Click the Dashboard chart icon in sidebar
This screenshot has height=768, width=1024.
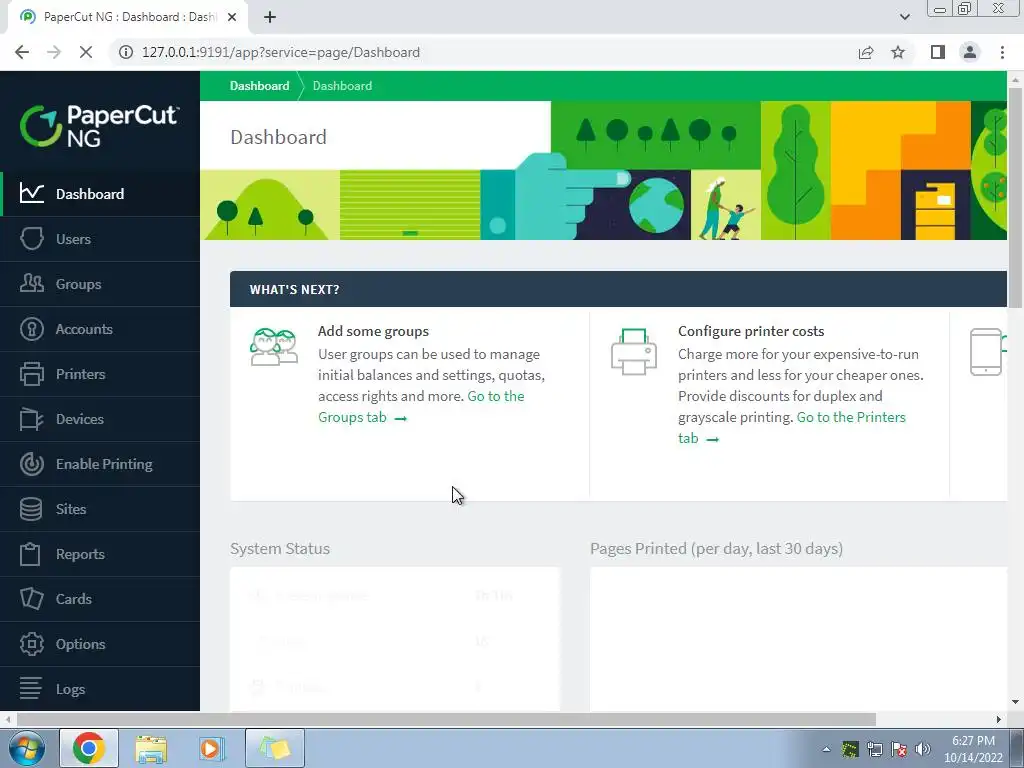coord(31,193)
